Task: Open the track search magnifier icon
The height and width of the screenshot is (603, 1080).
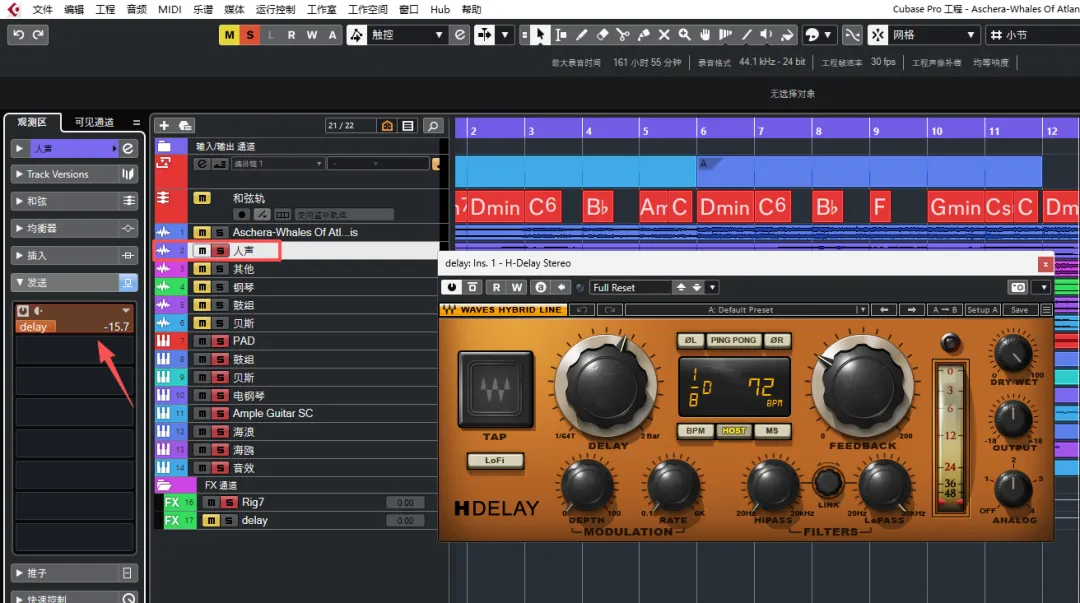Action: pyautogui.click(x=433, y=125)
